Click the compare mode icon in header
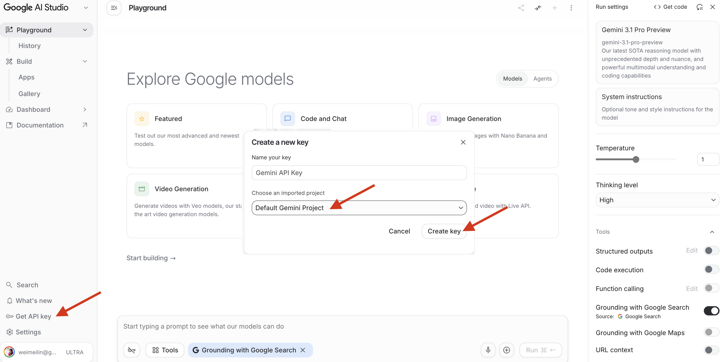The width and height of the screenshot is (720, 362). tap(538, 8)
